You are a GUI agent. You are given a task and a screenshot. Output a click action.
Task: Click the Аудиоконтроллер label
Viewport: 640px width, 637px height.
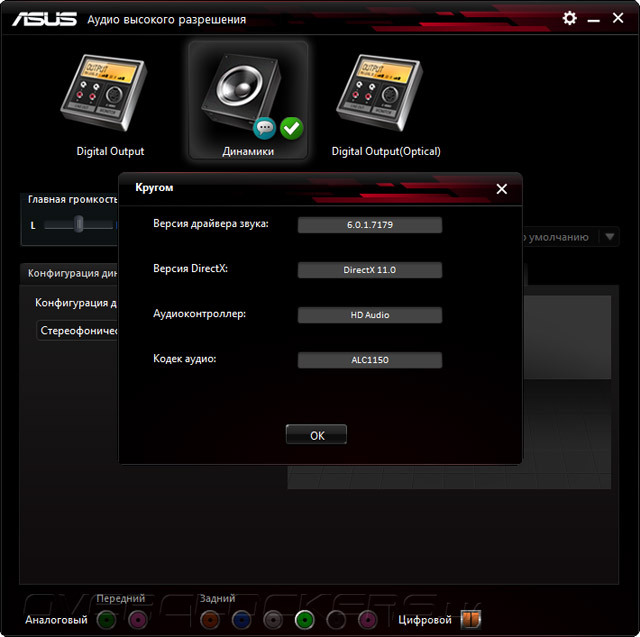pos(200,314)
